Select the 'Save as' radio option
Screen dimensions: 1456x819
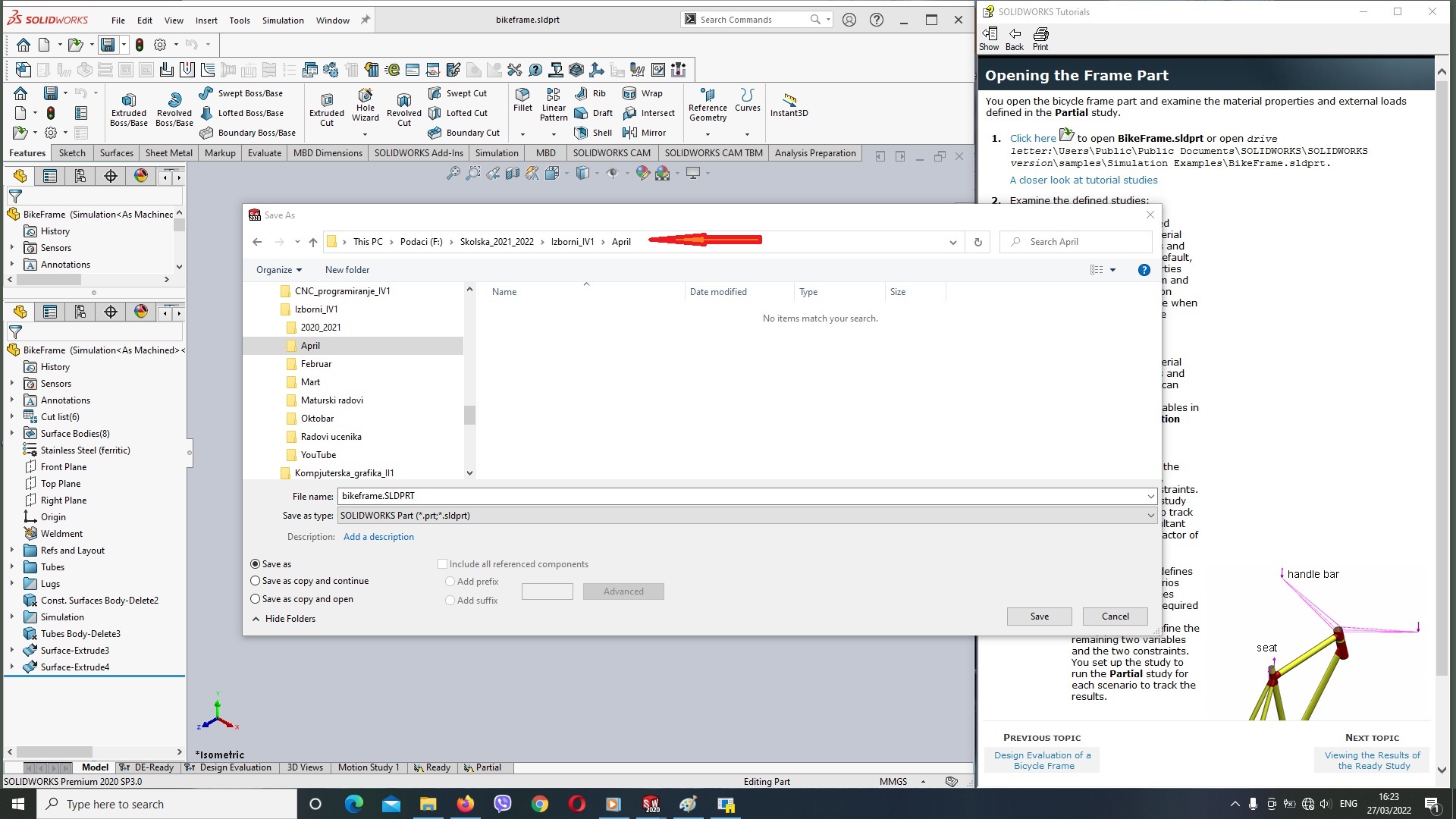click(256, 564)
